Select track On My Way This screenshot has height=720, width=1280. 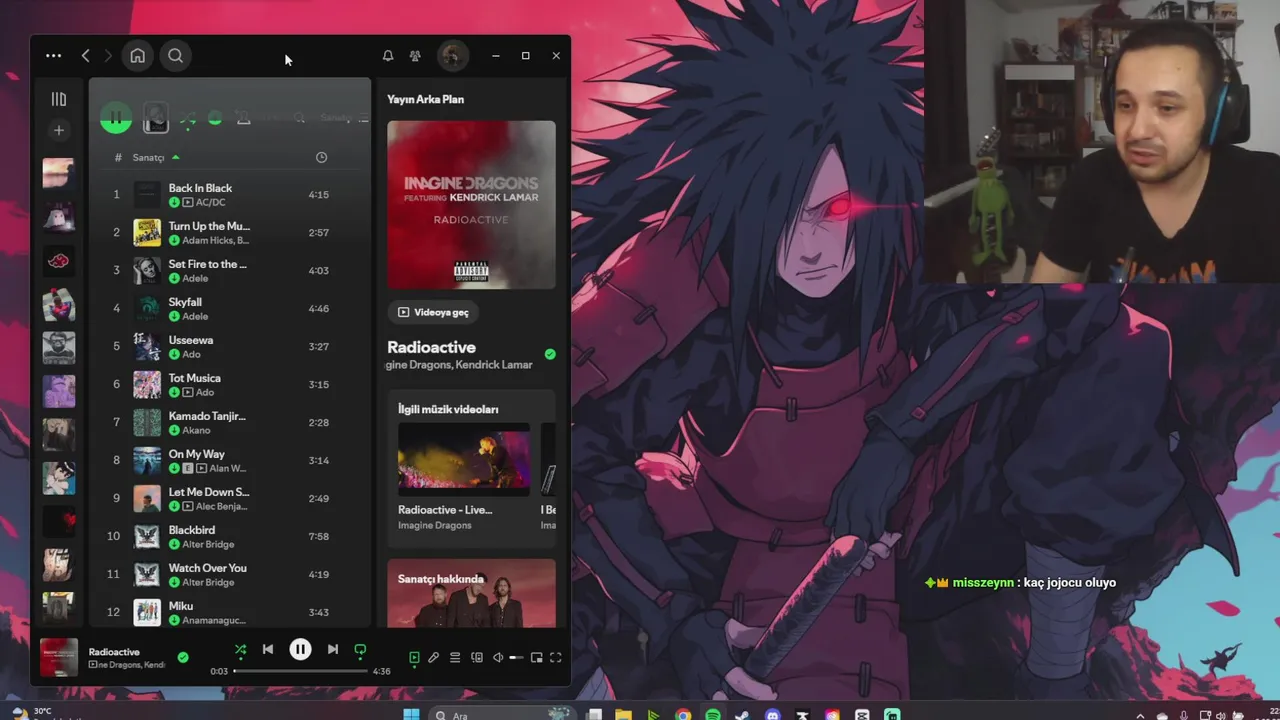pyautogui.click(x=230, y=460)
